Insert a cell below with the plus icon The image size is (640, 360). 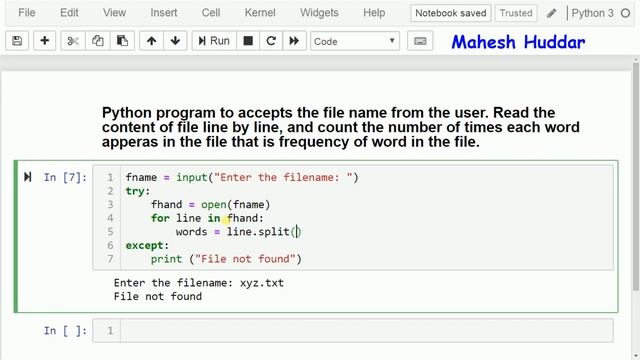tap(44, 41)
